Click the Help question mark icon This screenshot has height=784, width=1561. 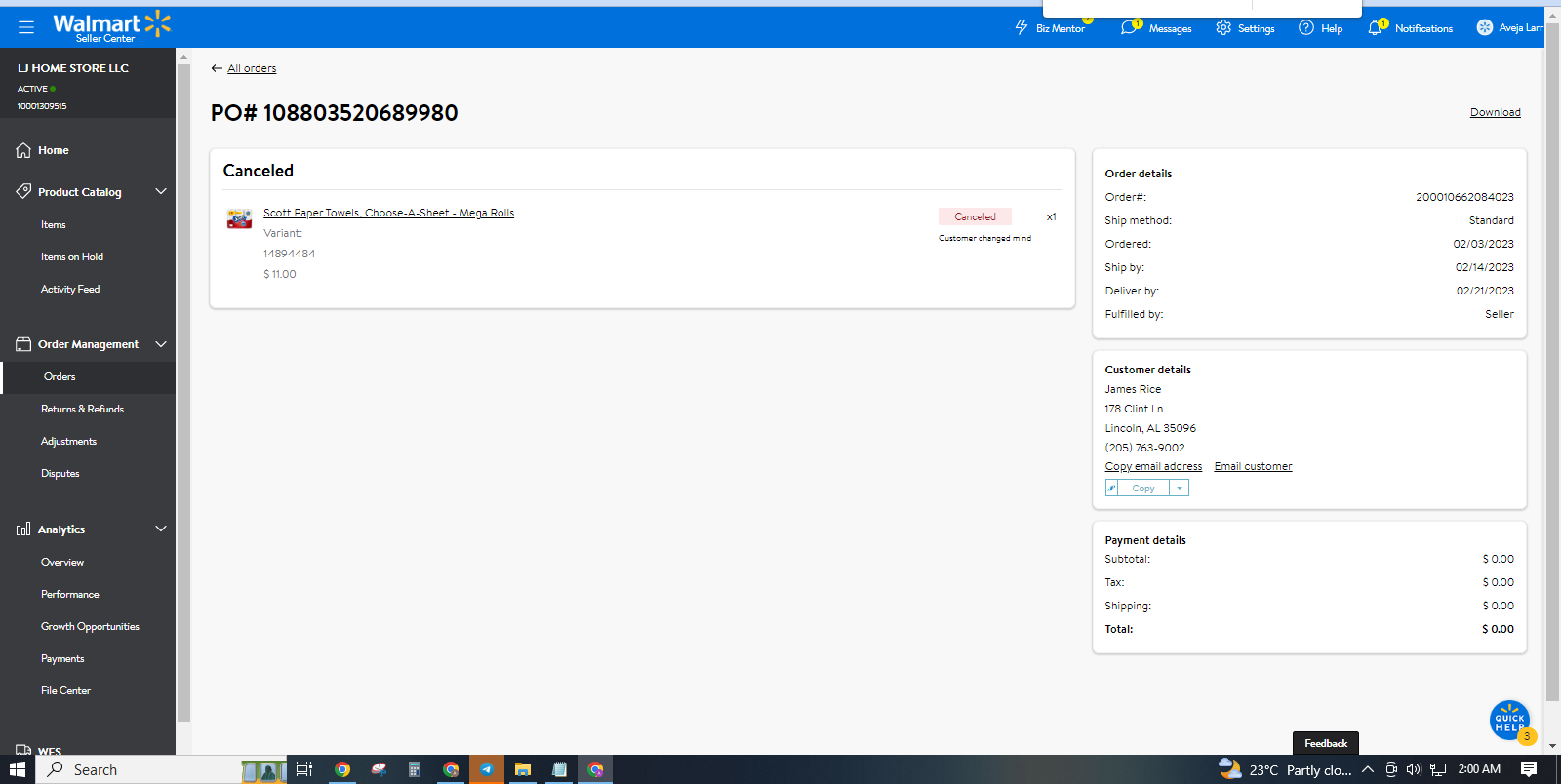point(1306,27)
